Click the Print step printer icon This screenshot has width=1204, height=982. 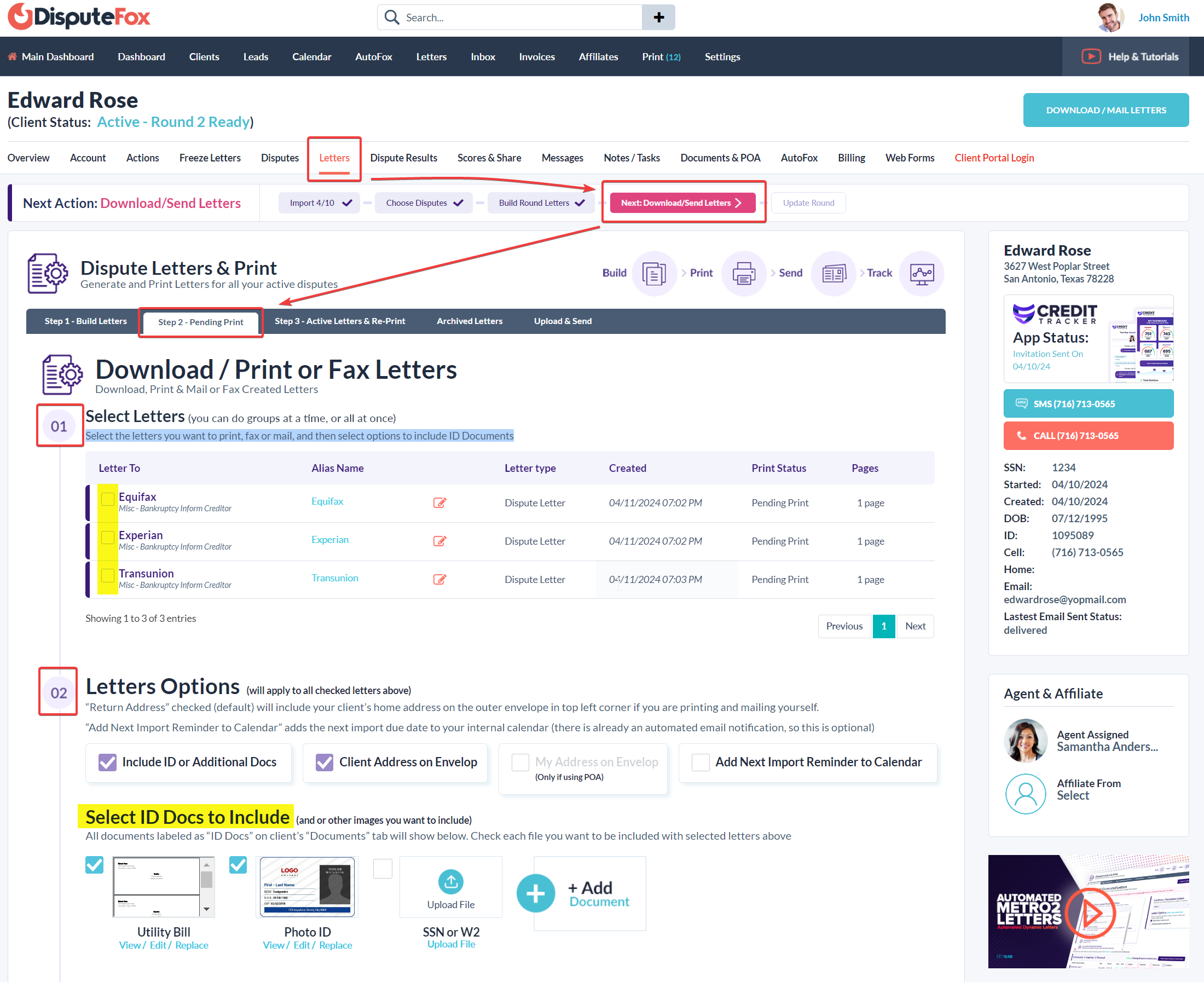tap(743, 274)
